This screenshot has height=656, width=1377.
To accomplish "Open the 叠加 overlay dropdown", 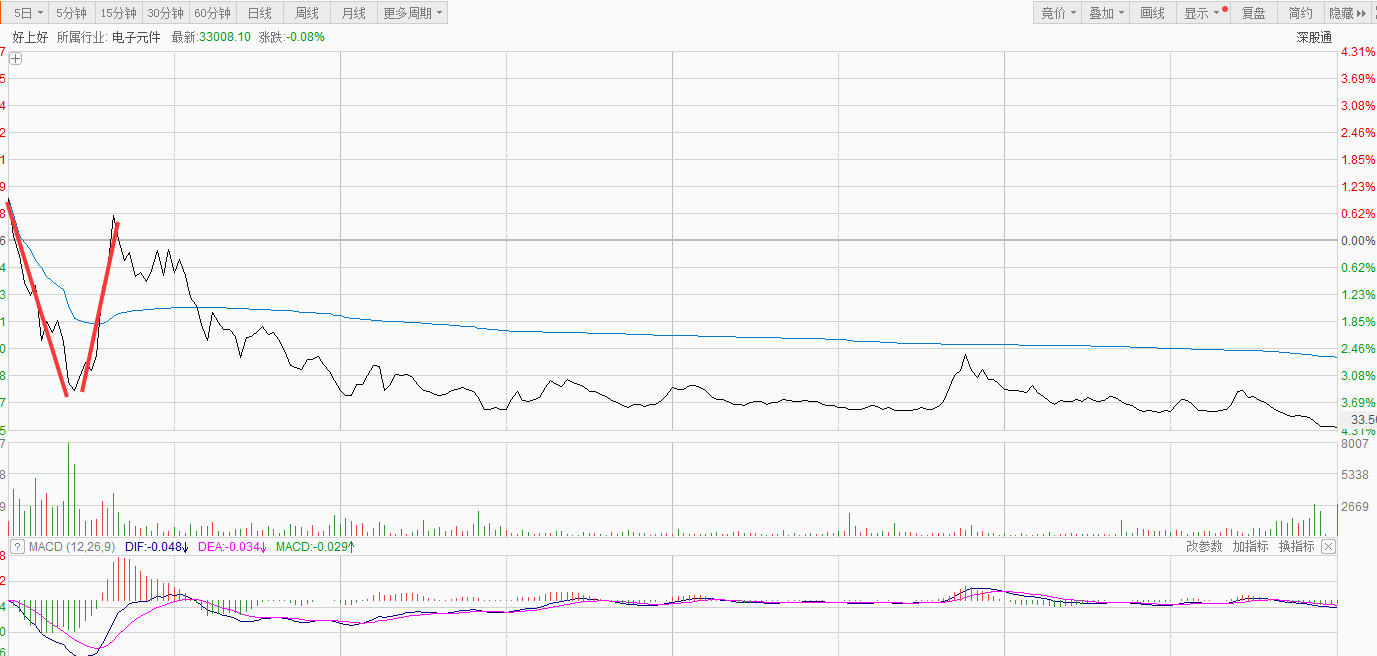I will coord(1106,13).
